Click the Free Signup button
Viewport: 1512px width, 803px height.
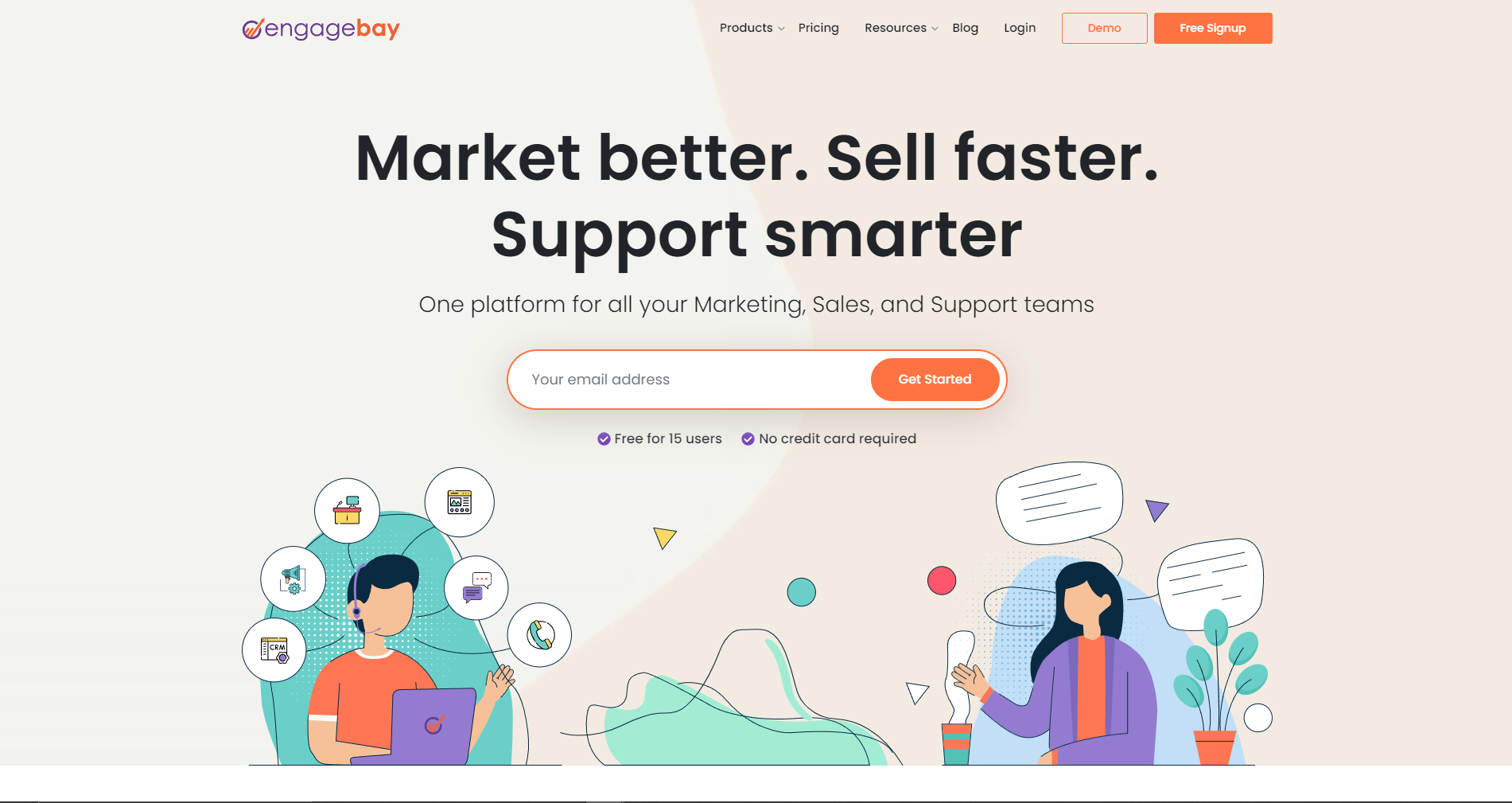coord(1213,28)
